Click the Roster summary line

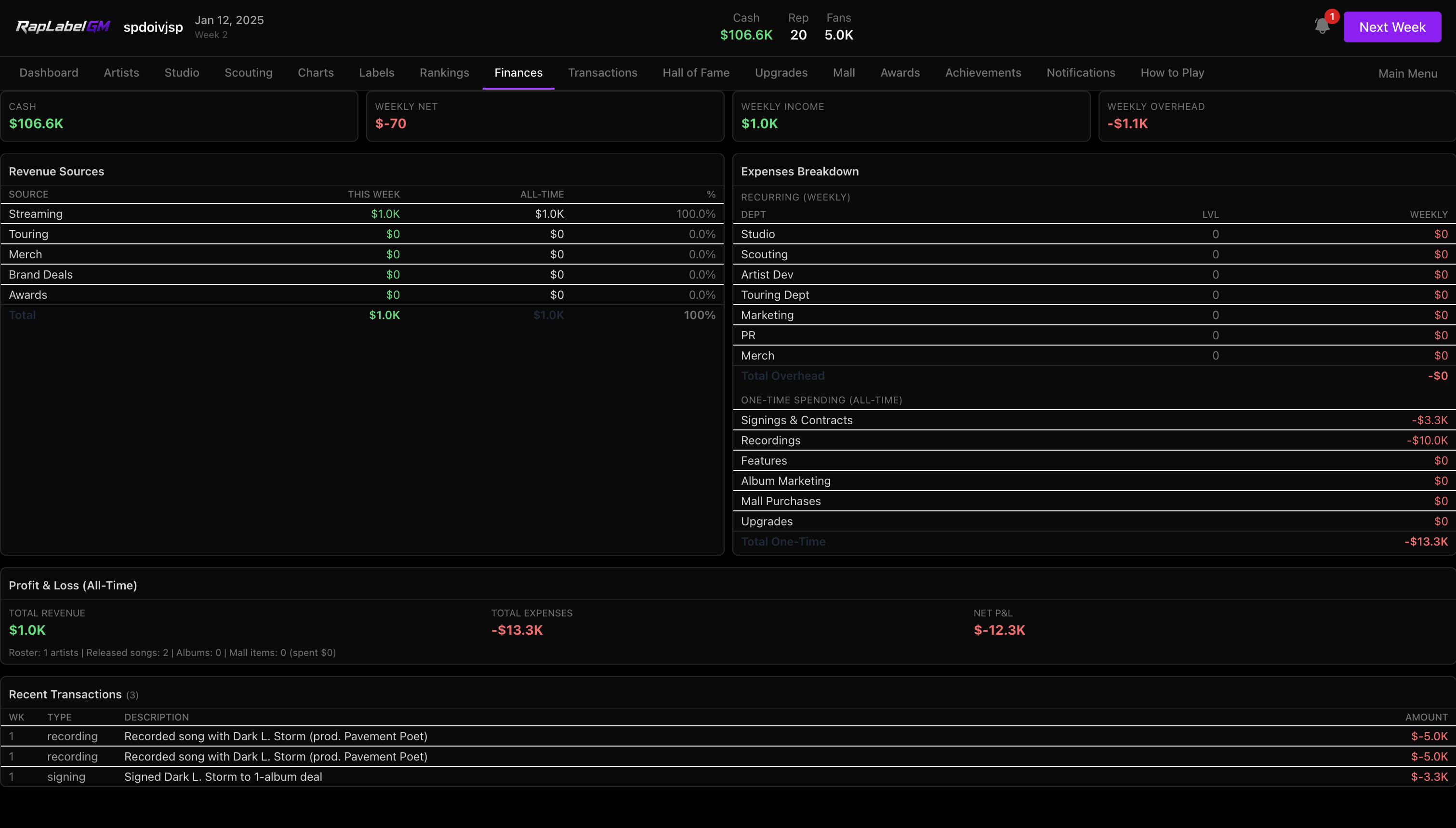pos(172,653)
